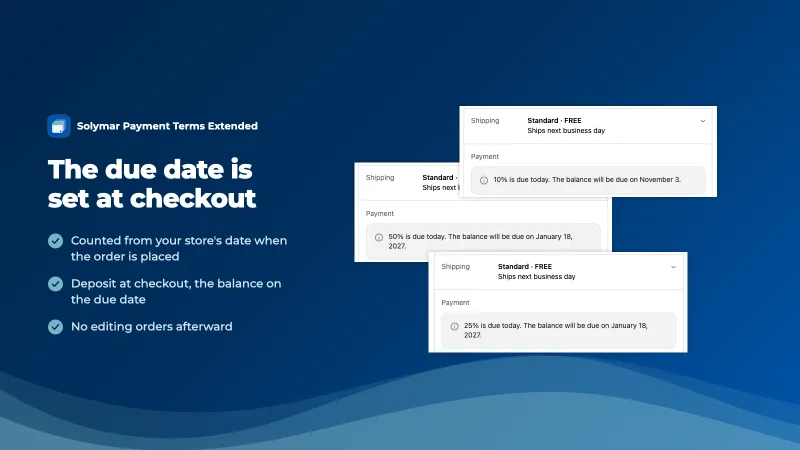Click the text 'Deposit at checkout, the balance on the due date'
The image size is (800, 450).
[176, 291]
